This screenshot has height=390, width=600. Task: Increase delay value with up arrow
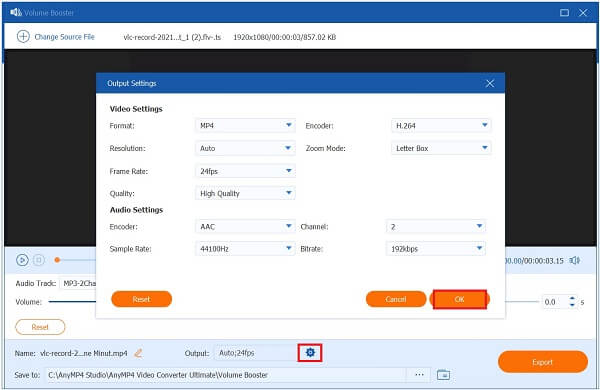(x=572, y=298)
